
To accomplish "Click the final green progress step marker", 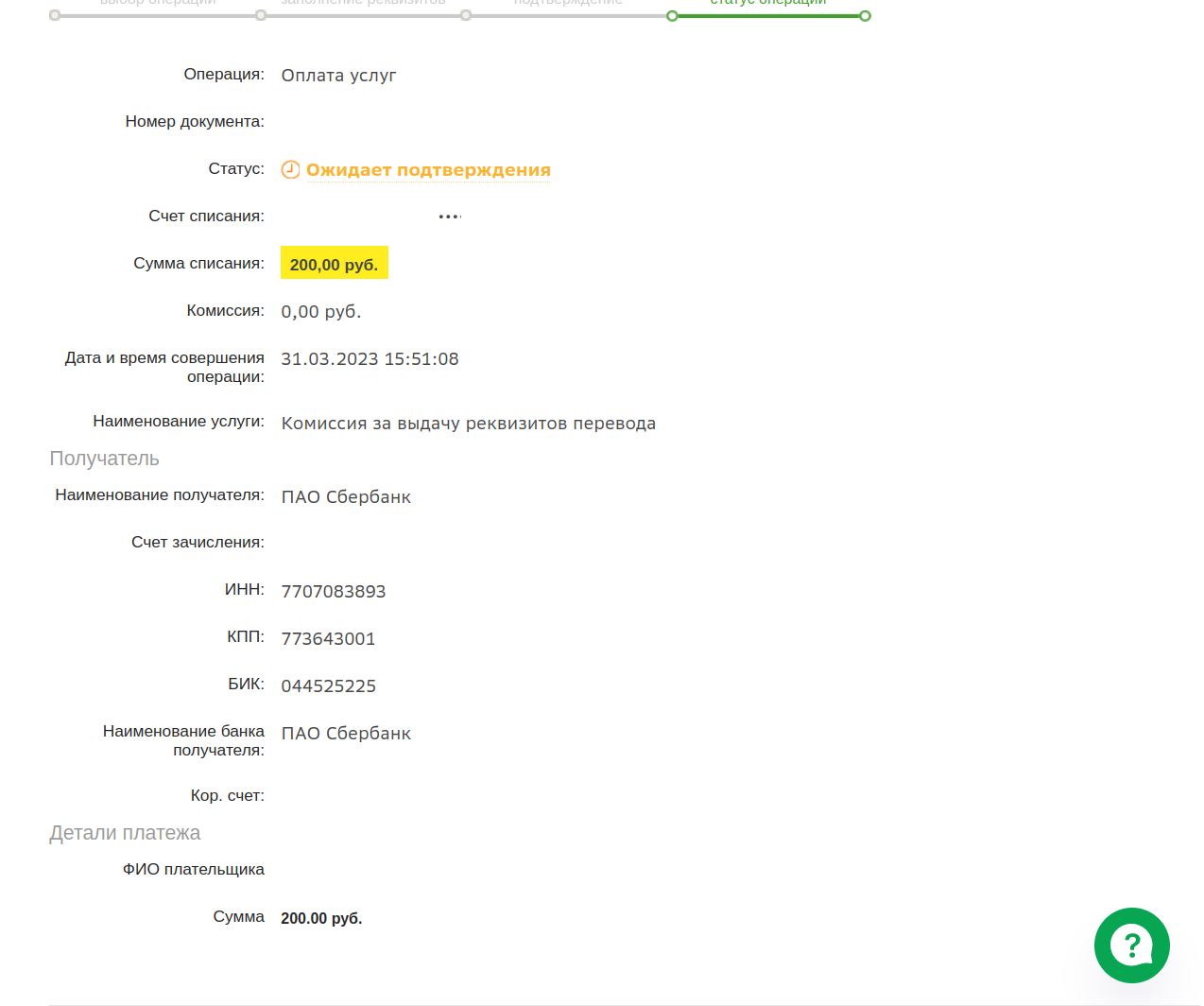I will tap(865, 16).
